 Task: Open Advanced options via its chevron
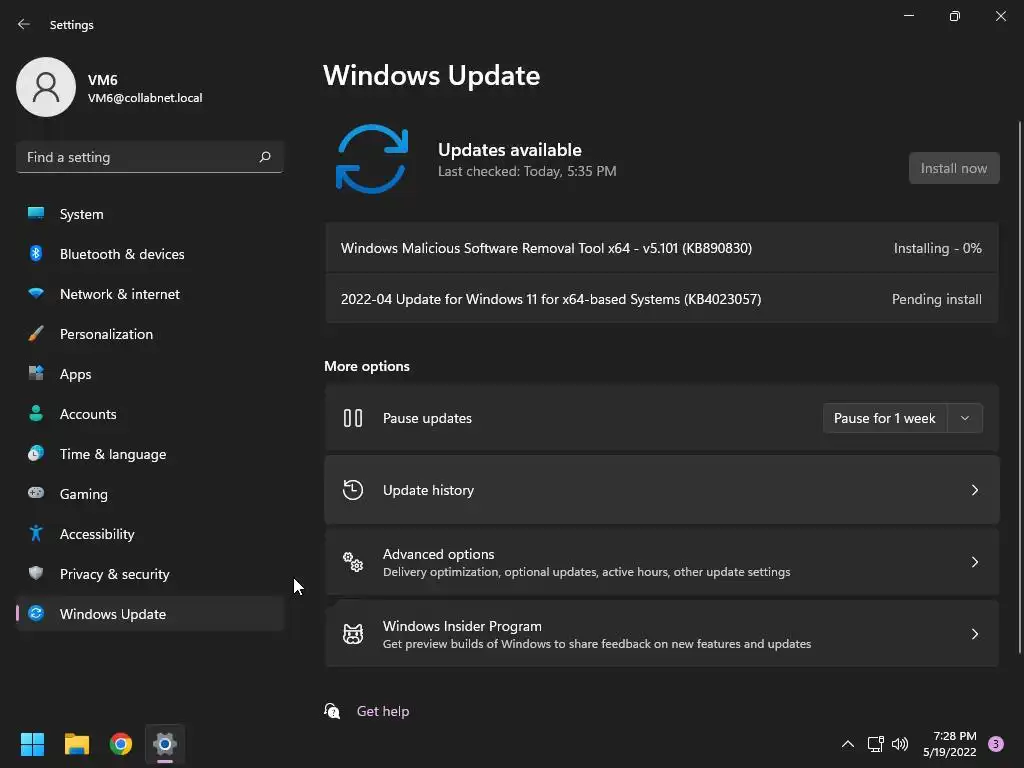[x=974, y=562]
